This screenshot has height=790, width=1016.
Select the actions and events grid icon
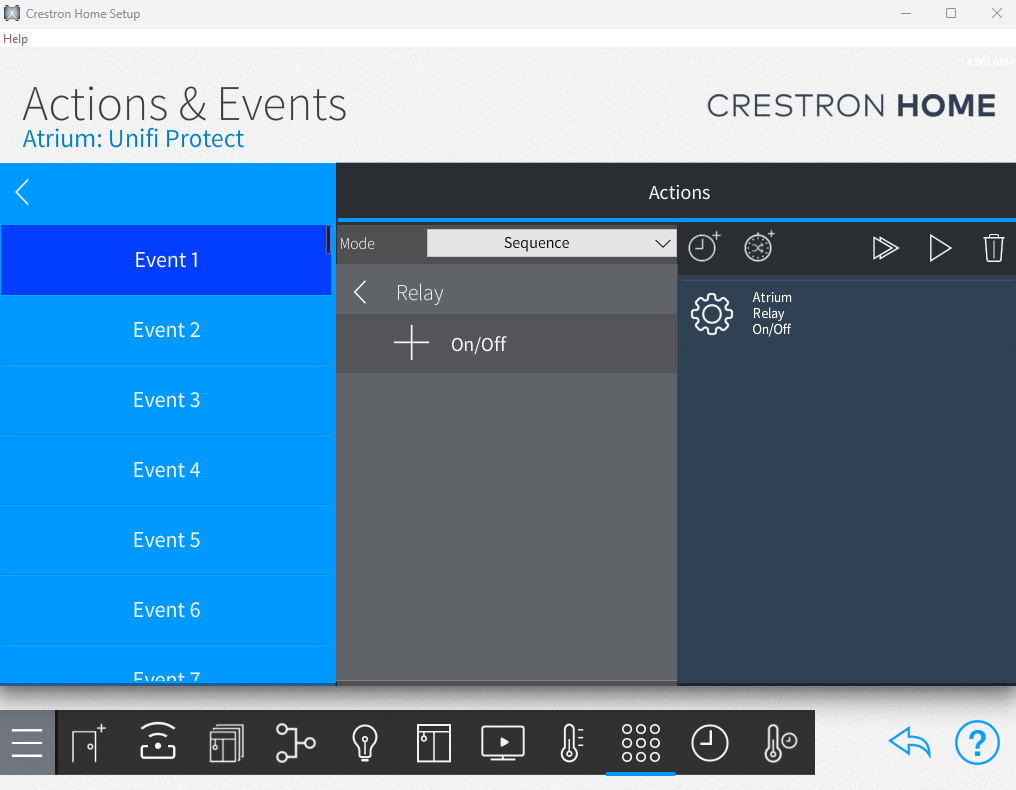pos(641,743)
